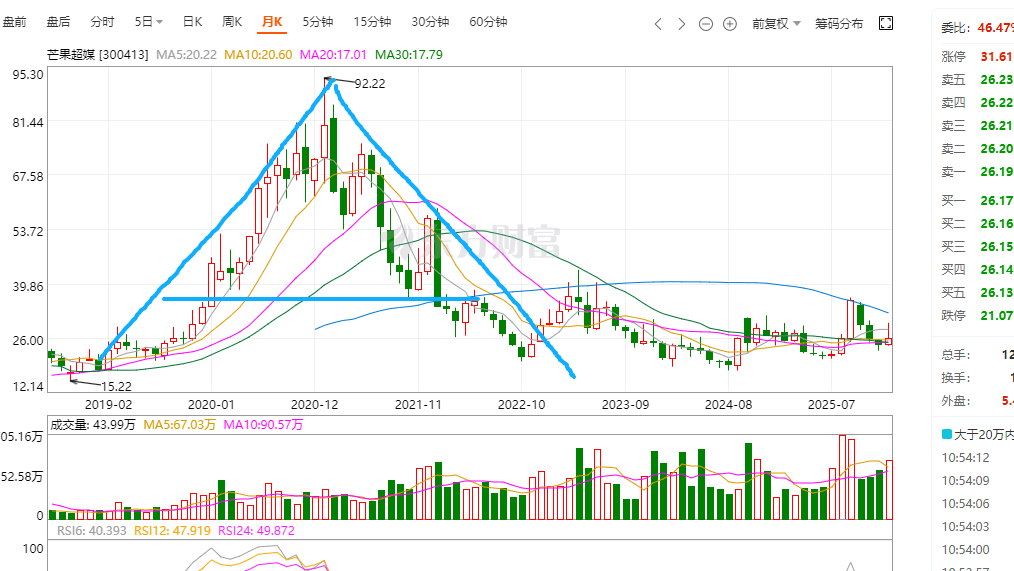This screenshot has width=1014, height=571.
Task: Click the RSI6: 40.393 label
Action: [x=92, y=531]
